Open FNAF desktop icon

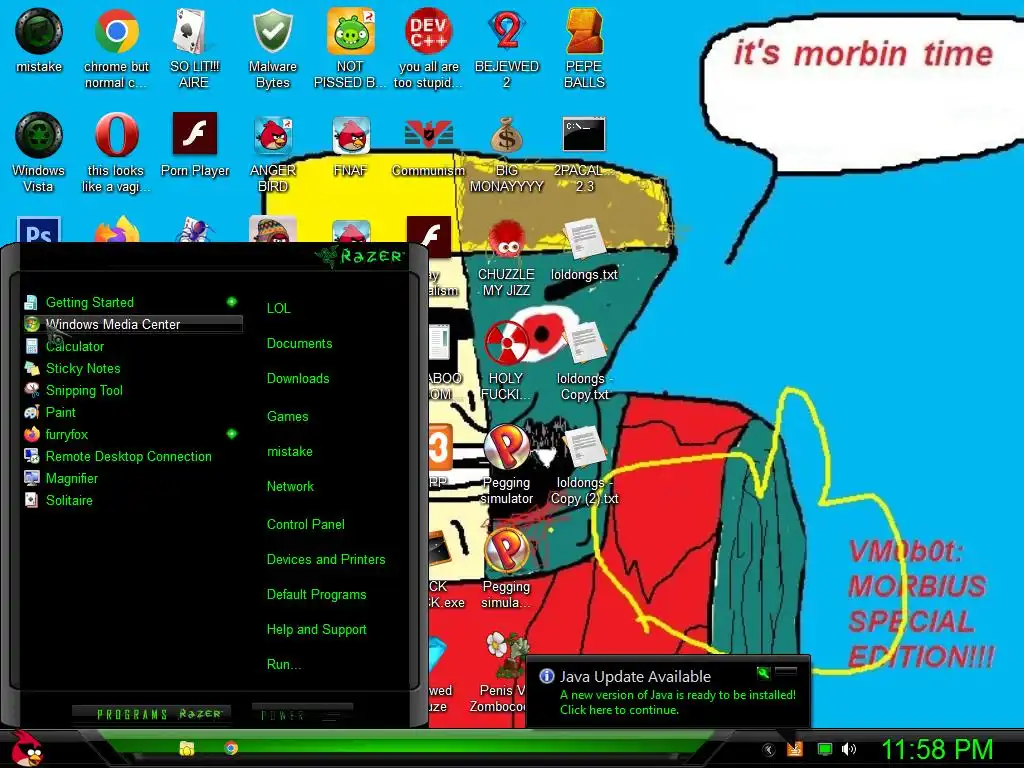coord(350,145)
